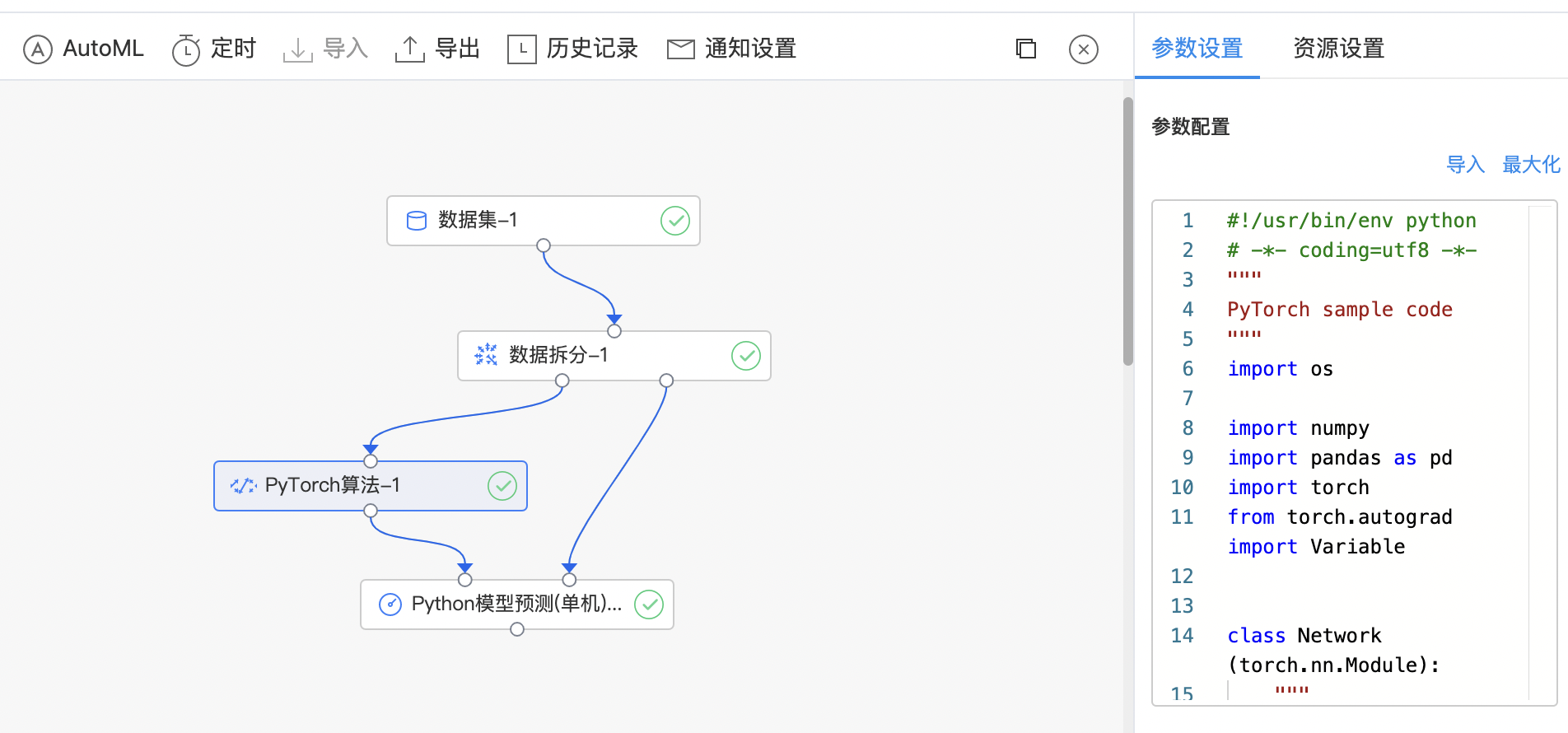Select the 参数设置 tab

1197,49
